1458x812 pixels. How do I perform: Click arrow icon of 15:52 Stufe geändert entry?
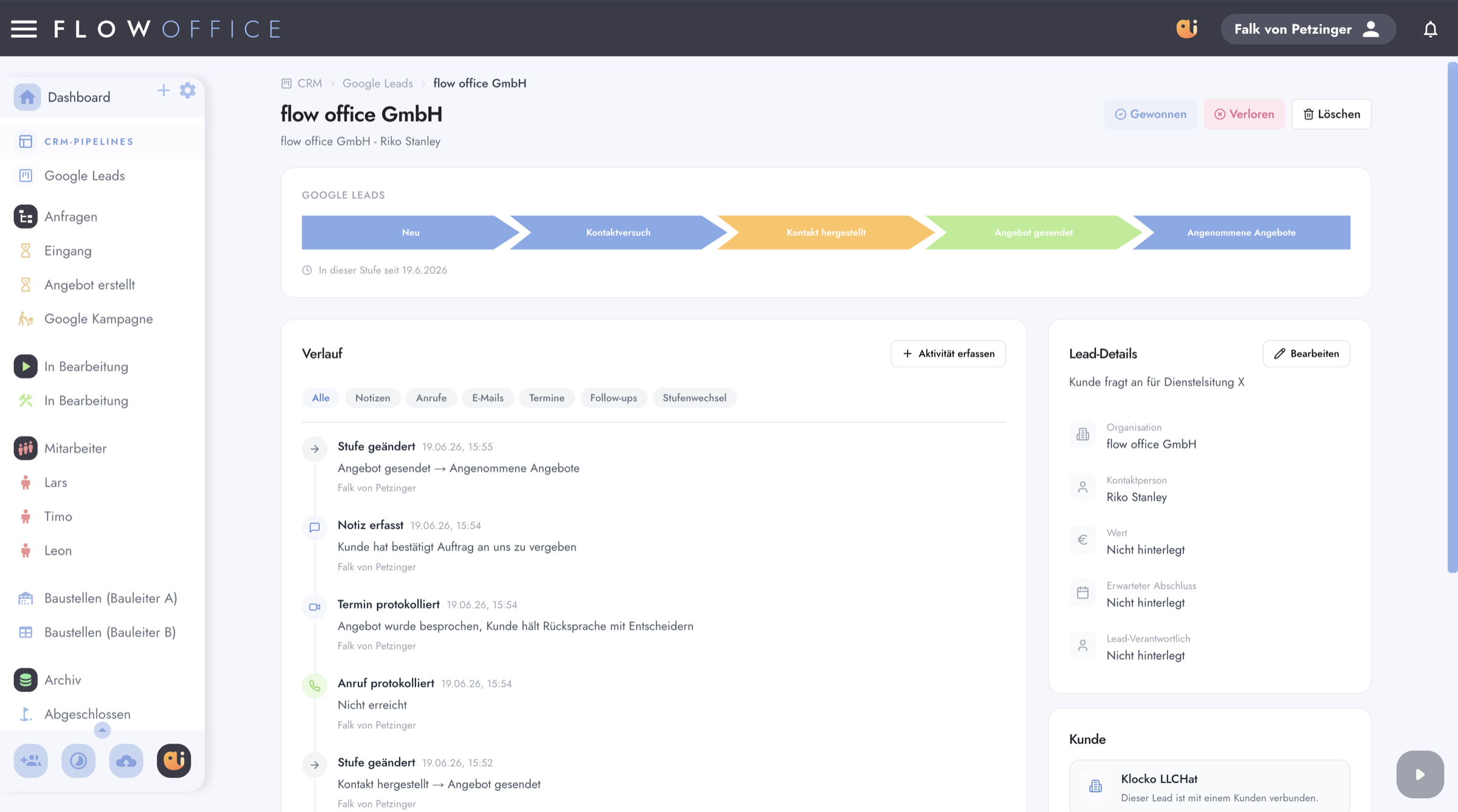tap(315, 765)
